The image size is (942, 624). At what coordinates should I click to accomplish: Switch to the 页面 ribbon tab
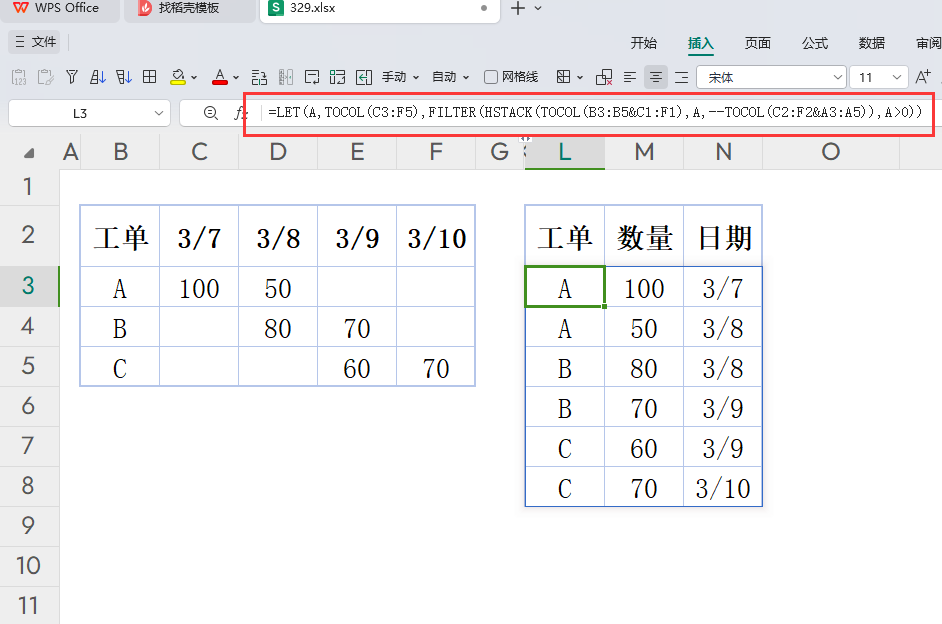(758, 43)
